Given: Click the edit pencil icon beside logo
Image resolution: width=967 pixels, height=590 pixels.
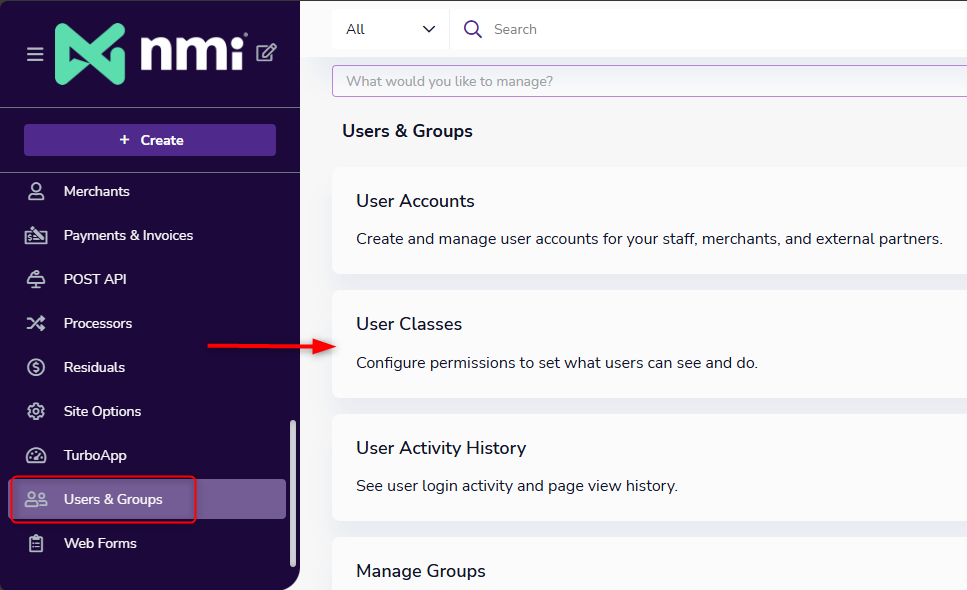Looking at the screenshot, I should tap(266, 53).
